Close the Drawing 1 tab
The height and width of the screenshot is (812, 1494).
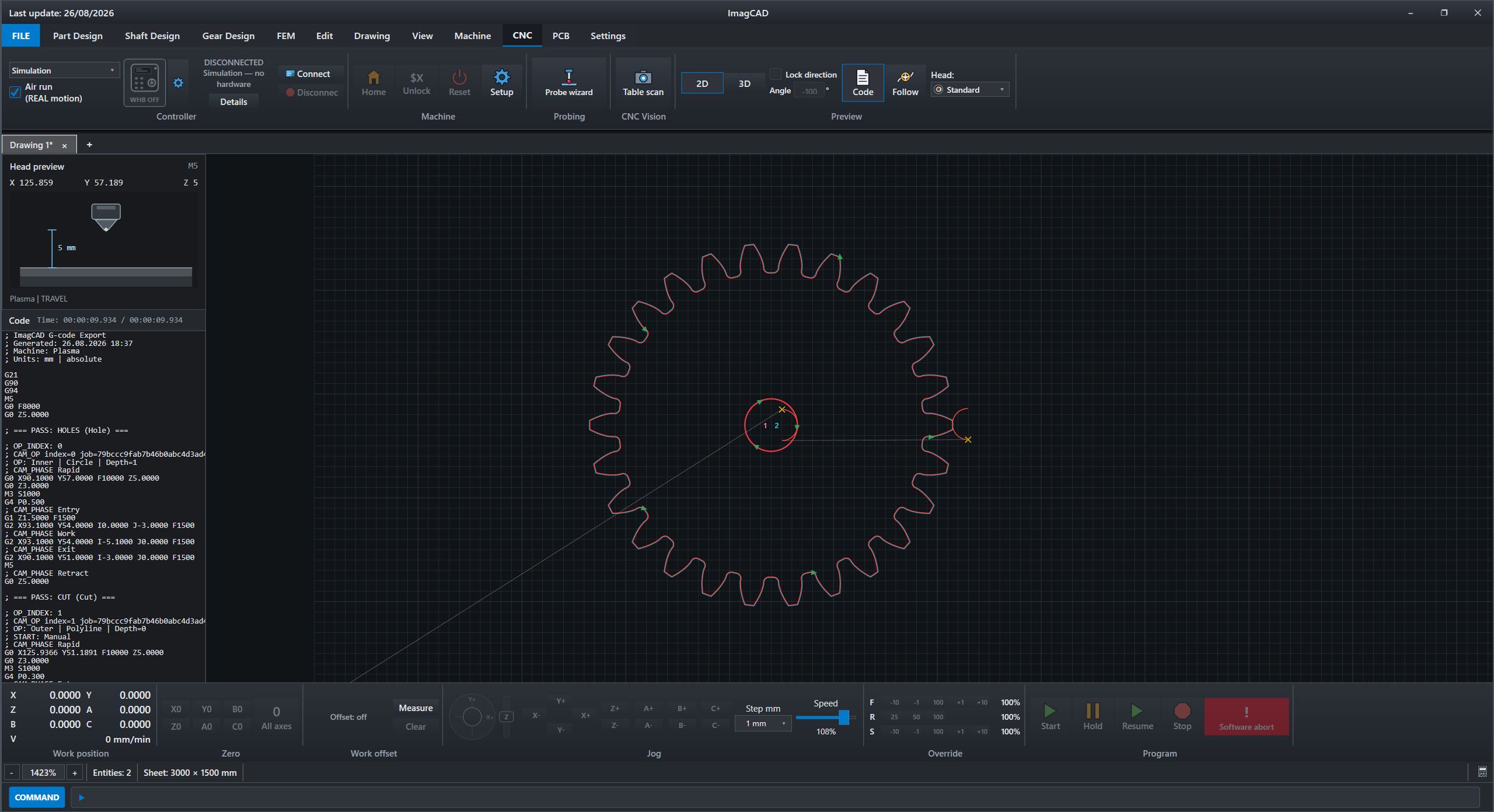pos(65,146)
